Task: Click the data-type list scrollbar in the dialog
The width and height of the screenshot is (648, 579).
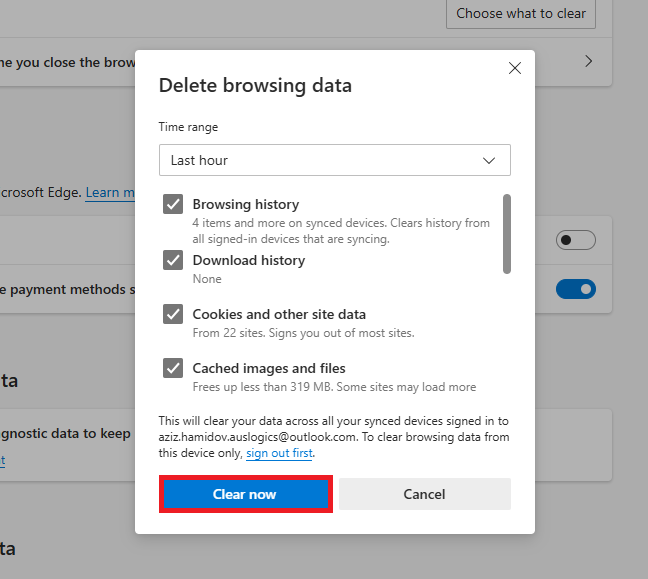Action: [507, 233]
